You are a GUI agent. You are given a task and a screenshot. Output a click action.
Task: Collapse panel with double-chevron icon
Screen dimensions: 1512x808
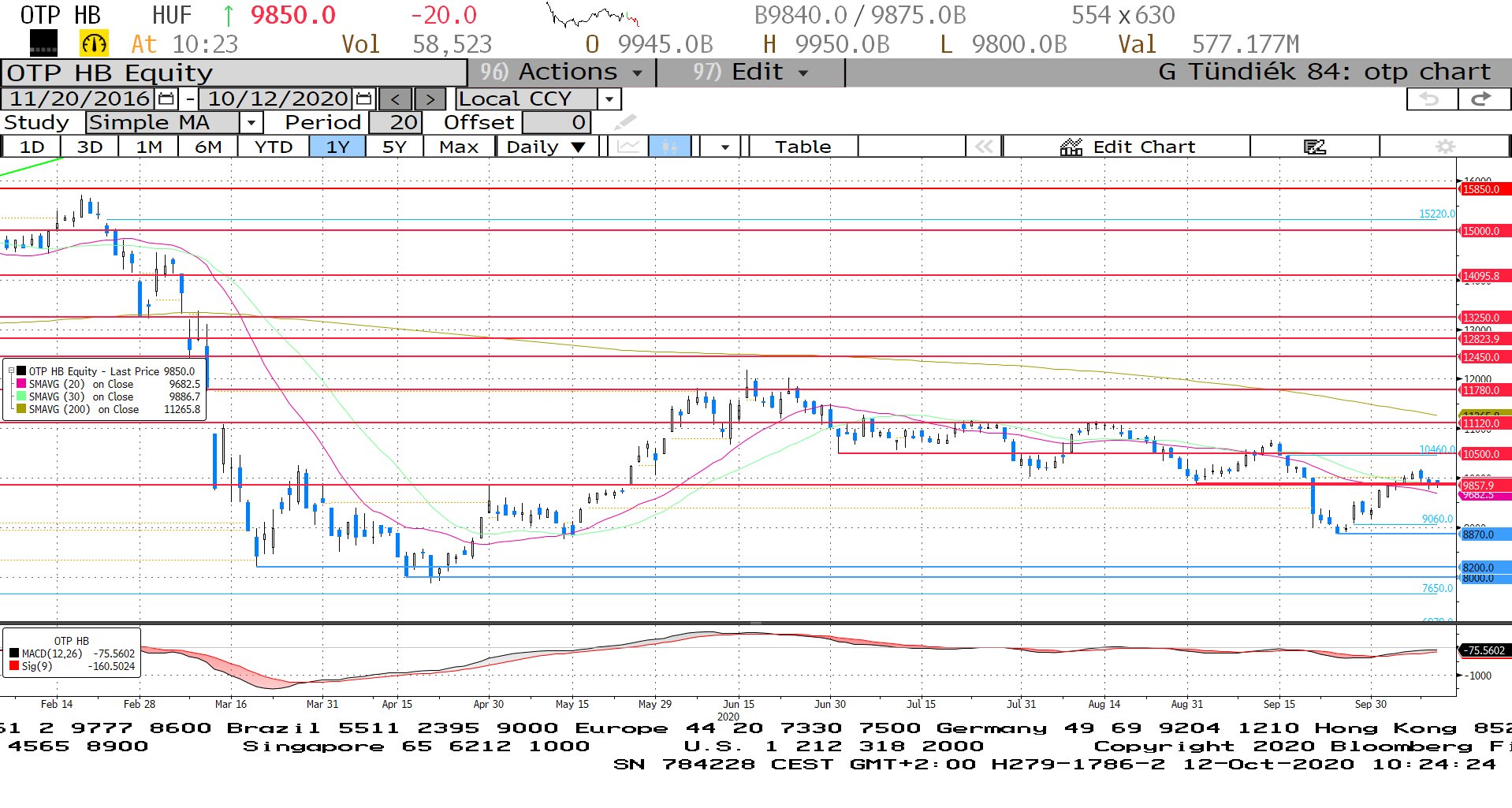click(984, 147)
